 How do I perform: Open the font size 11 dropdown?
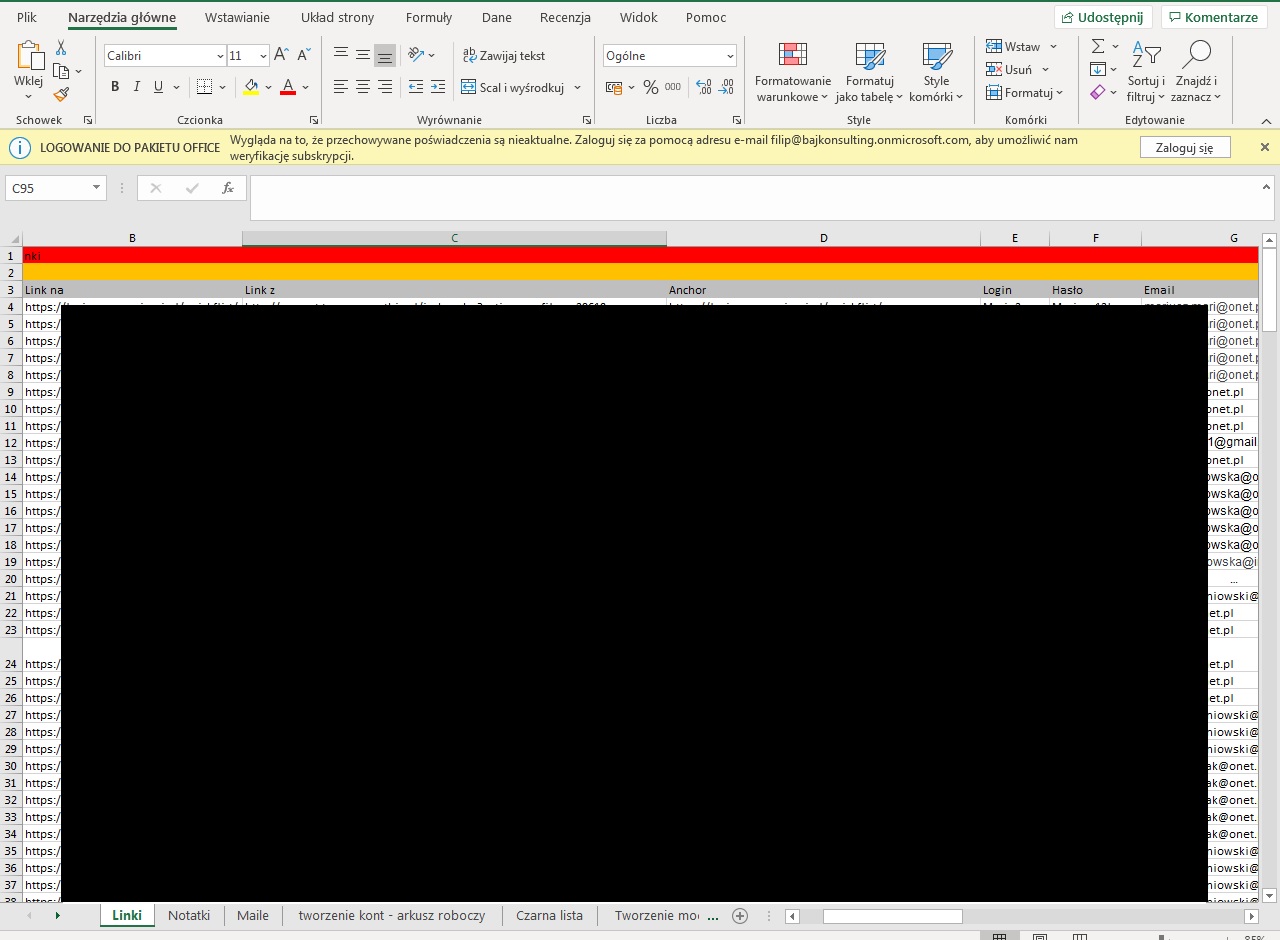(x=263, y=56)
